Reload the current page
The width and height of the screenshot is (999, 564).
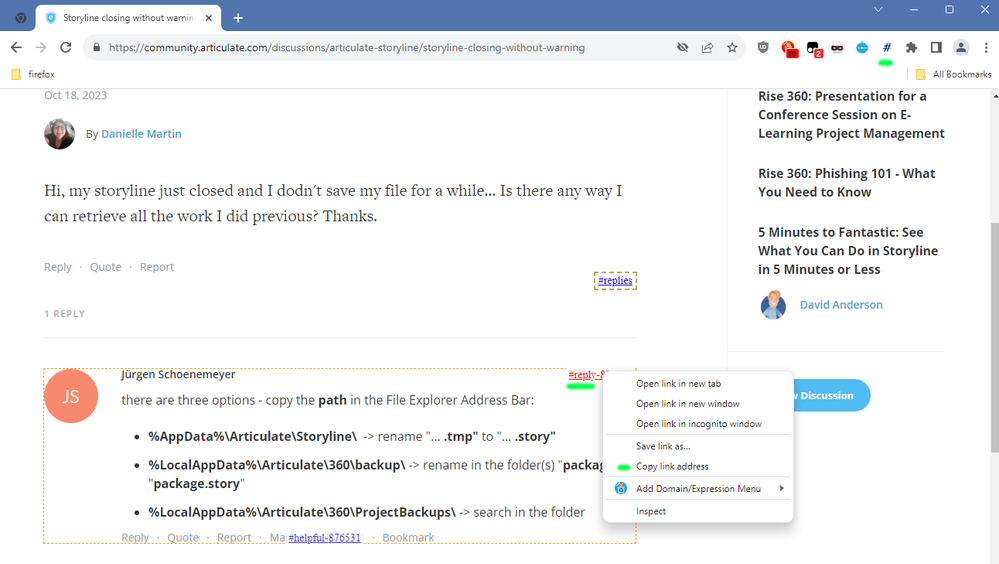tap(66, 47)
